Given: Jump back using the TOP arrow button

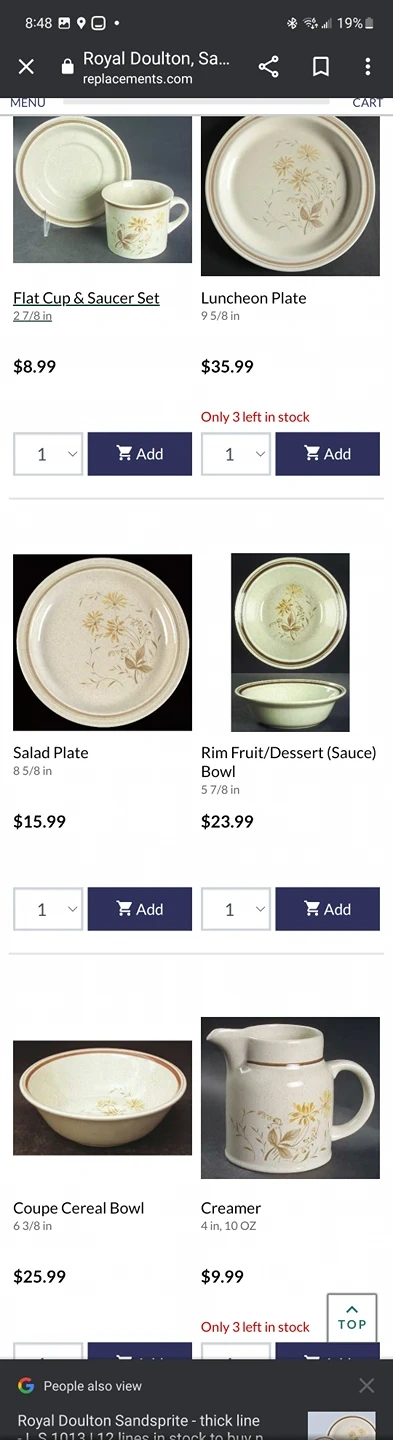Looking at the screenshot, I should tap(352, 1318).
